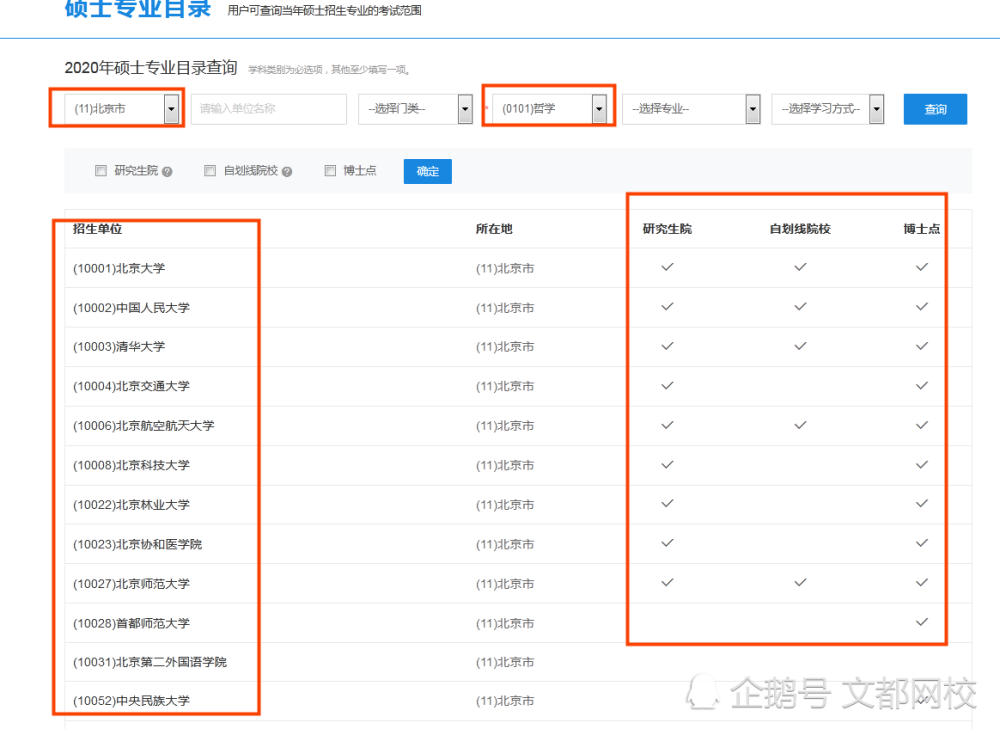Click 北京大学's 研究生院 checkmark
1000x729 pixels.
[x=667, y=267]
